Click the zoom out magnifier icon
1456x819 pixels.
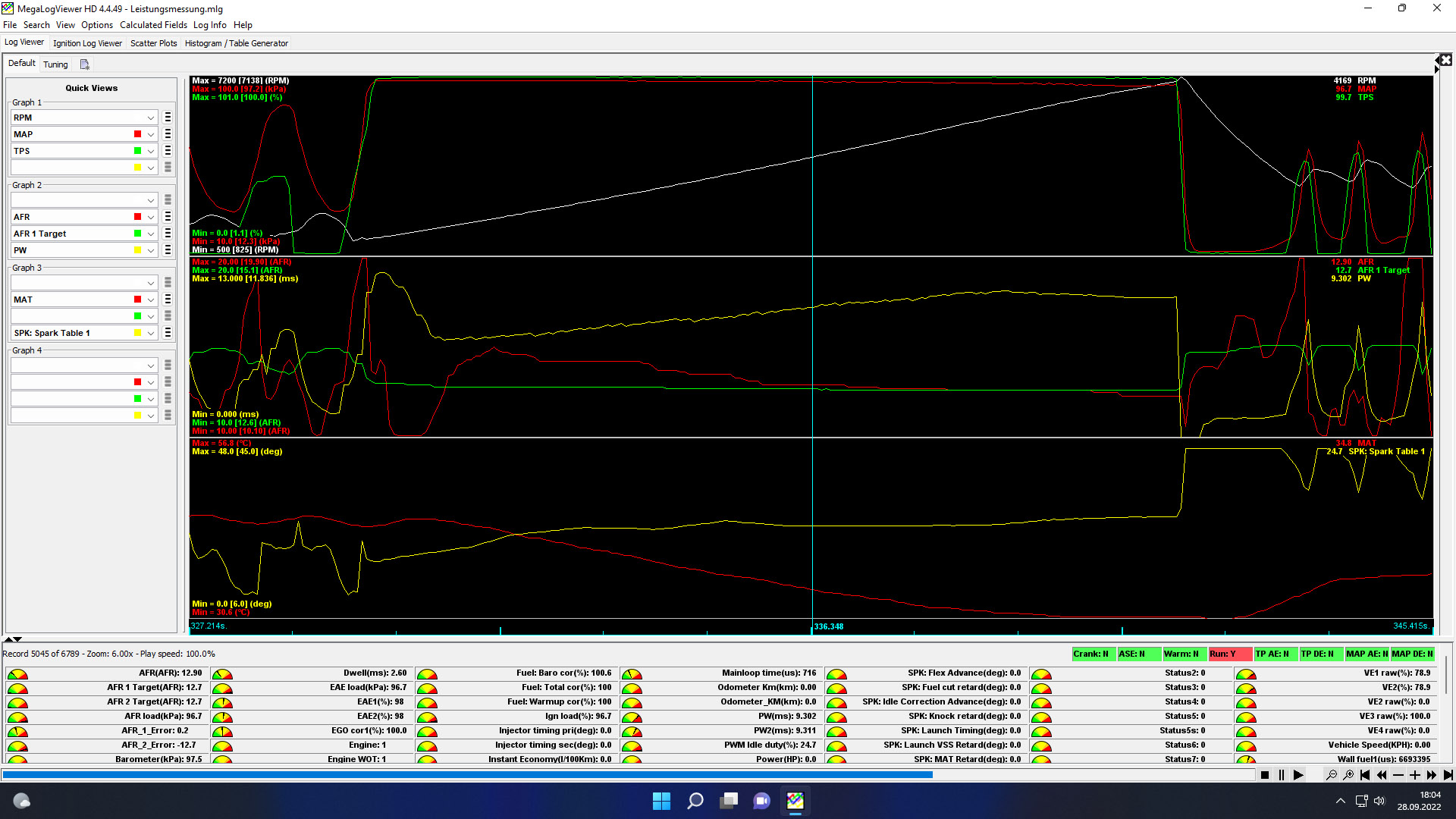click(x=1331, y=775)
